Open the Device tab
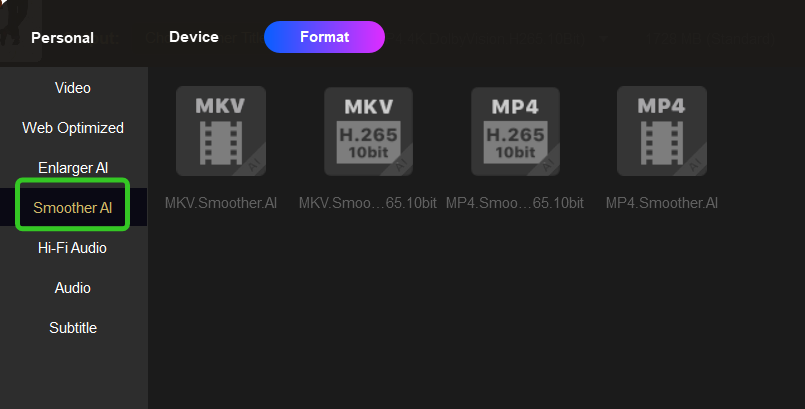 pyautogui.click(x=194, y=37)
